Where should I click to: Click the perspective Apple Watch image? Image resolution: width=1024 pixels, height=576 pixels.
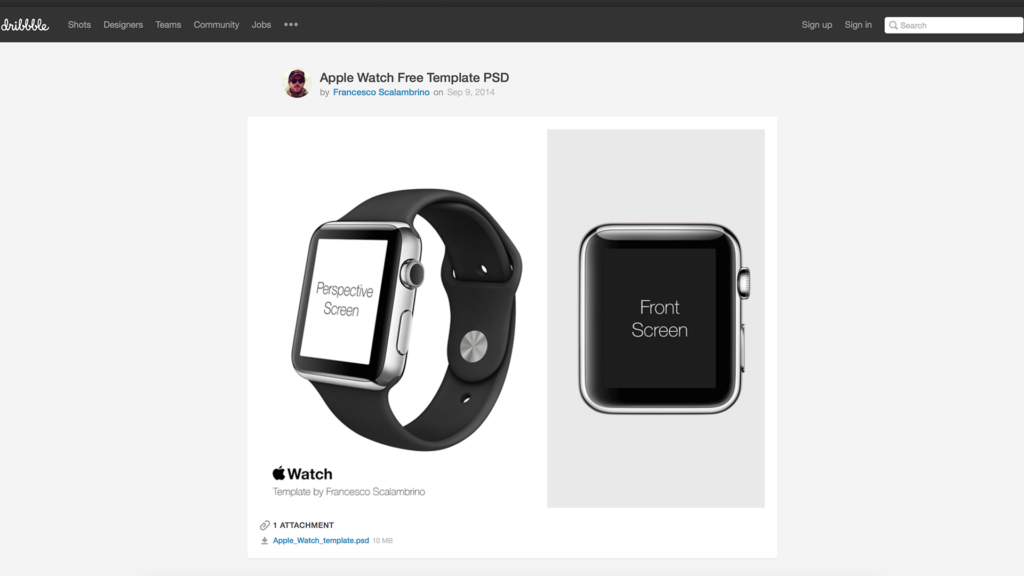coord(406,319)
